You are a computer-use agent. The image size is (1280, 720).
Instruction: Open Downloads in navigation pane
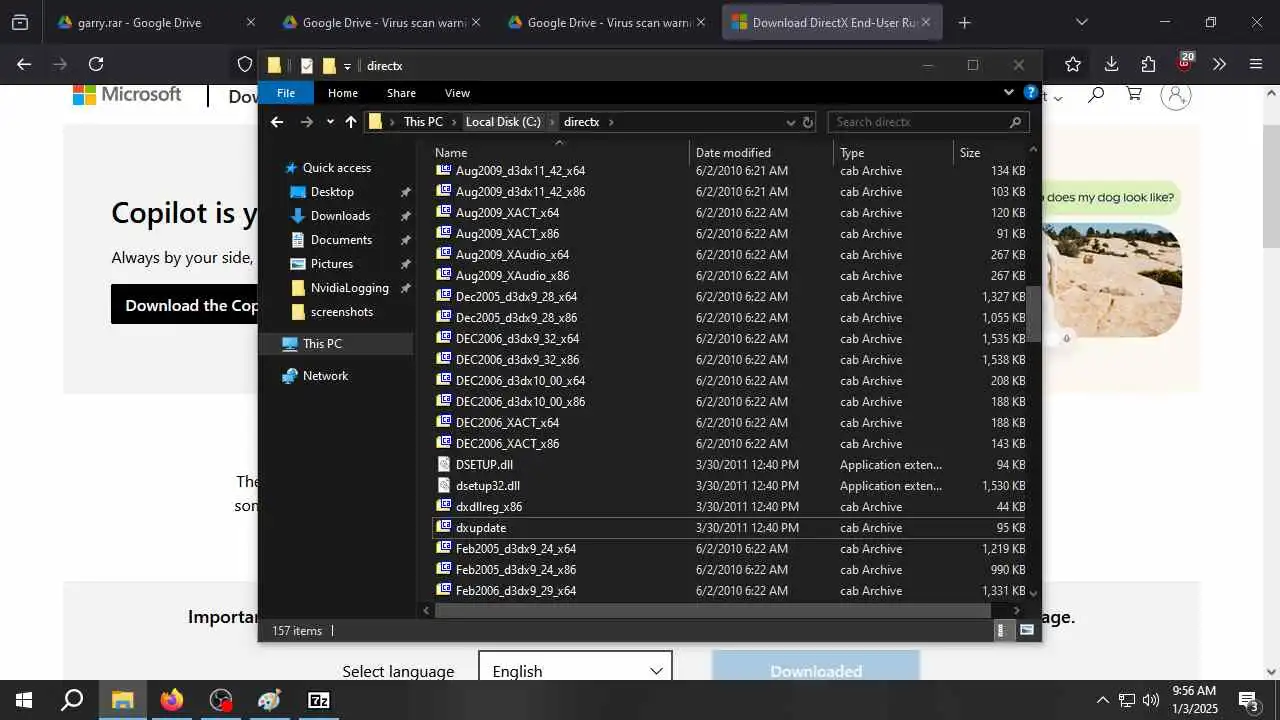point(340,216)
